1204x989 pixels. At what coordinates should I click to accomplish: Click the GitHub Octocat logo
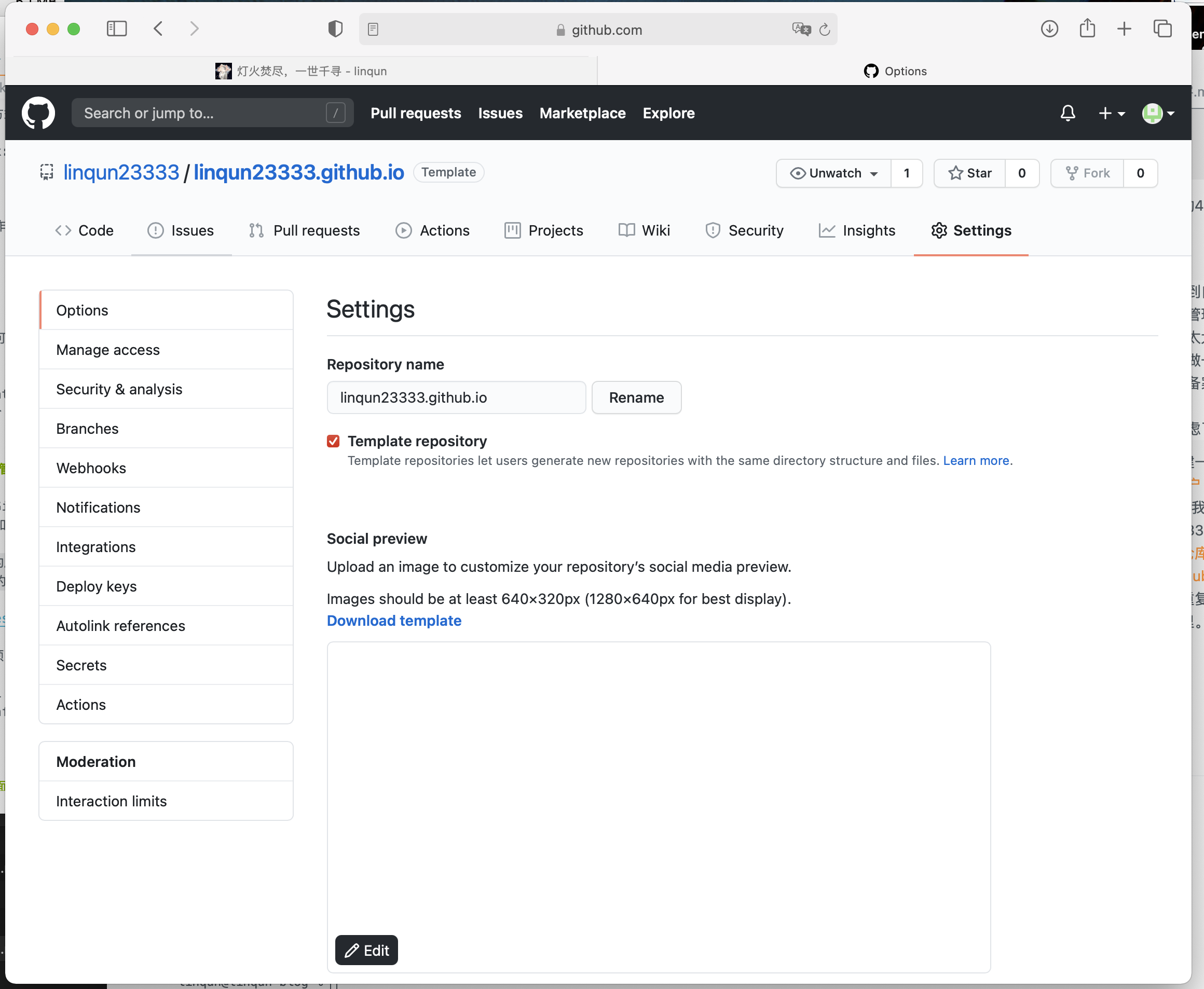[x=38, y=113]
